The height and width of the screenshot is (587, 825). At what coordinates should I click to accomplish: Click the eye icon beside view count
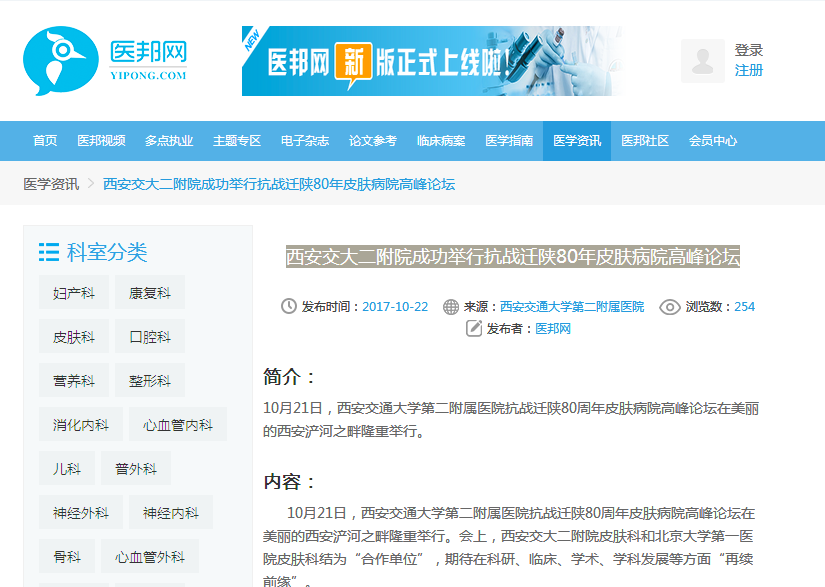click(670, 307)
